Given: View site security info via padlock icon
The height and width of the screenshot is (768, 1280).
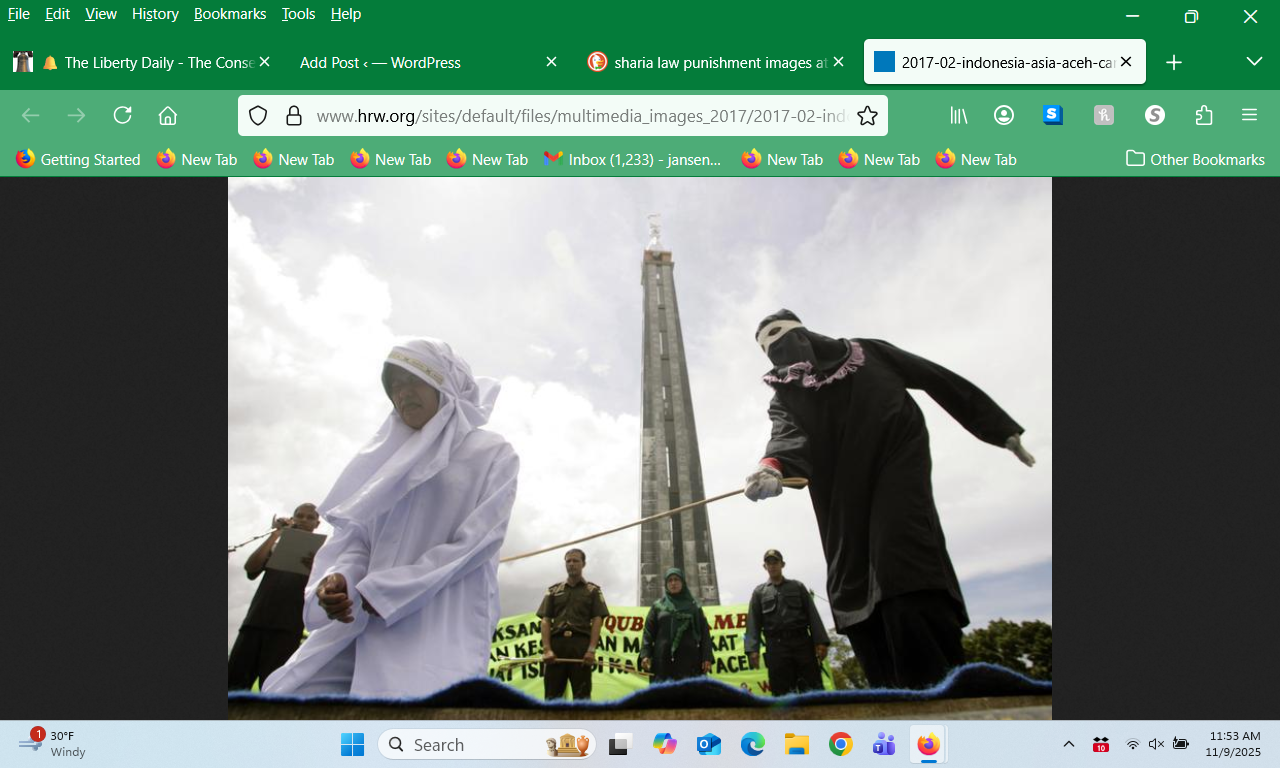Looking at the screenshot, I should click(x=294, y=116).
